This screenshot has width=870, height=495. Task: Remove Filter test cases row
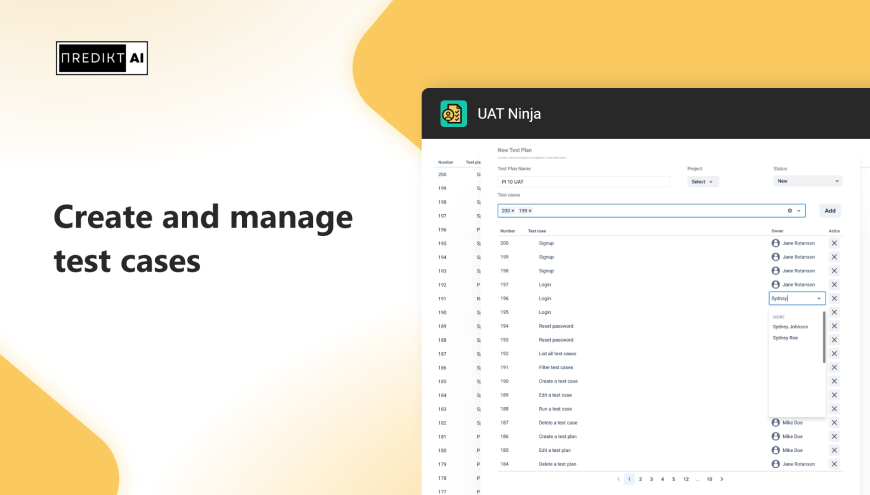pos(834,367)
